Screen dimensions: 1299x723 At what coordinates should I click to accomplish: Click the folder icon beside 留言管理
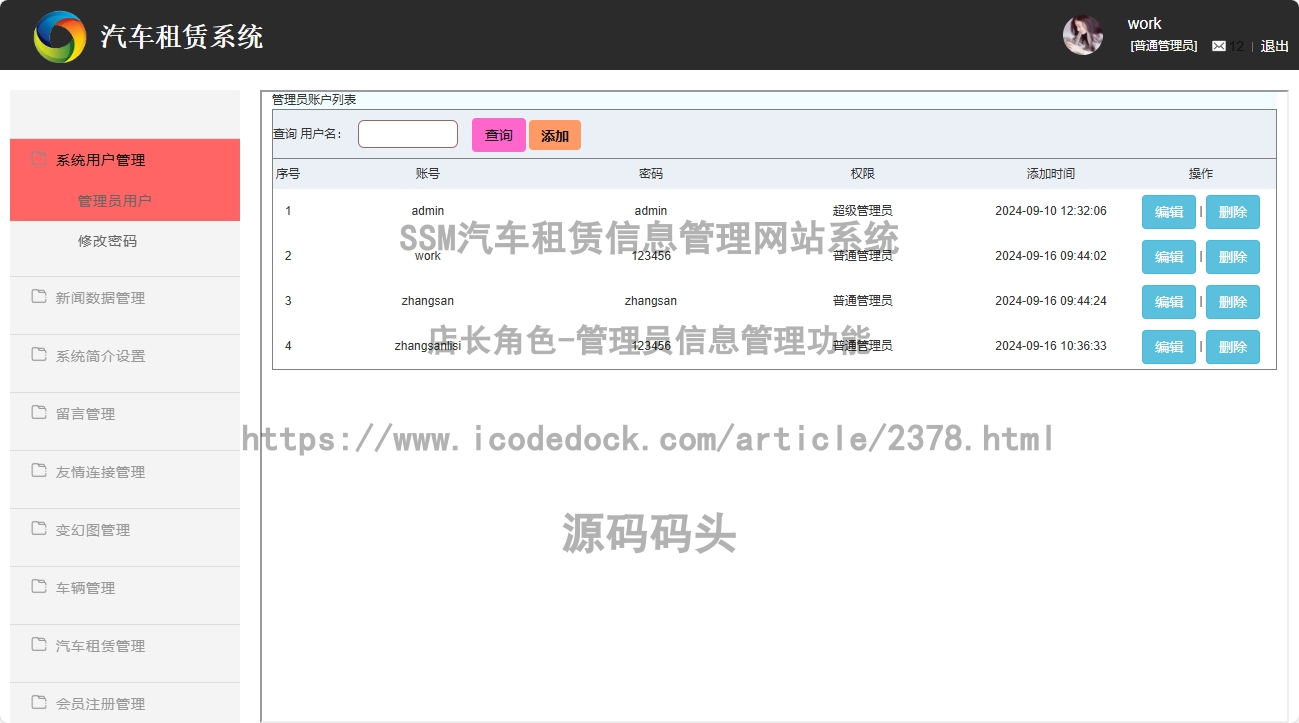(x=39, y=412)
